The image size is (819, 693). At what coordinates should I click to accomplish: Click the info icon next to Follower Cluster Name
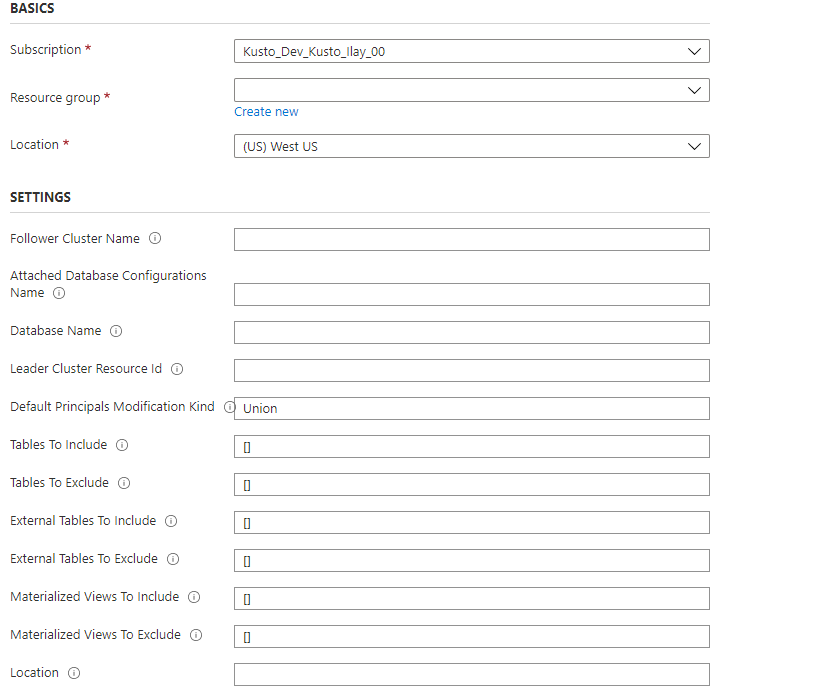coord(155,238)
